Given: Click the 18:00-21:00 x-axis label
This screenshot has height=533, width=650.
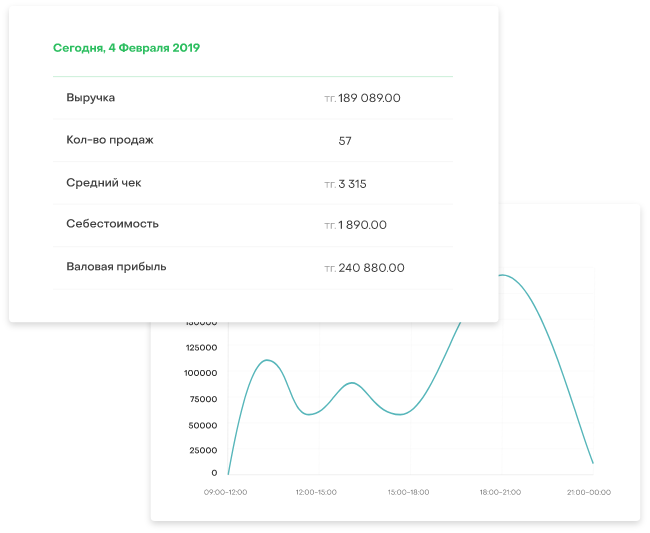Looking at the screenshot, I should click(500, 492).
